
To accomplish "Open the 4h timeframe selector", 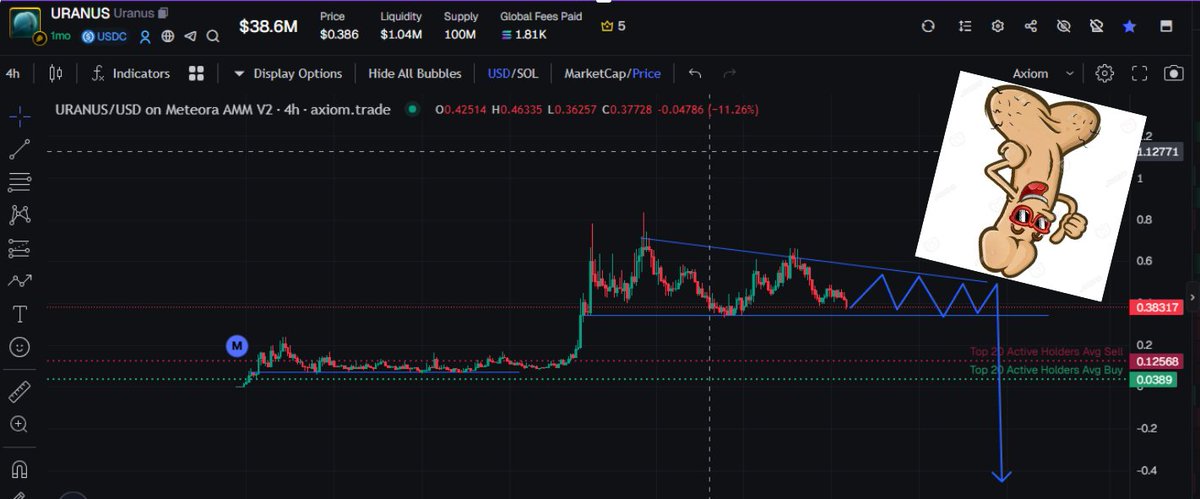I will coord(13,73).
